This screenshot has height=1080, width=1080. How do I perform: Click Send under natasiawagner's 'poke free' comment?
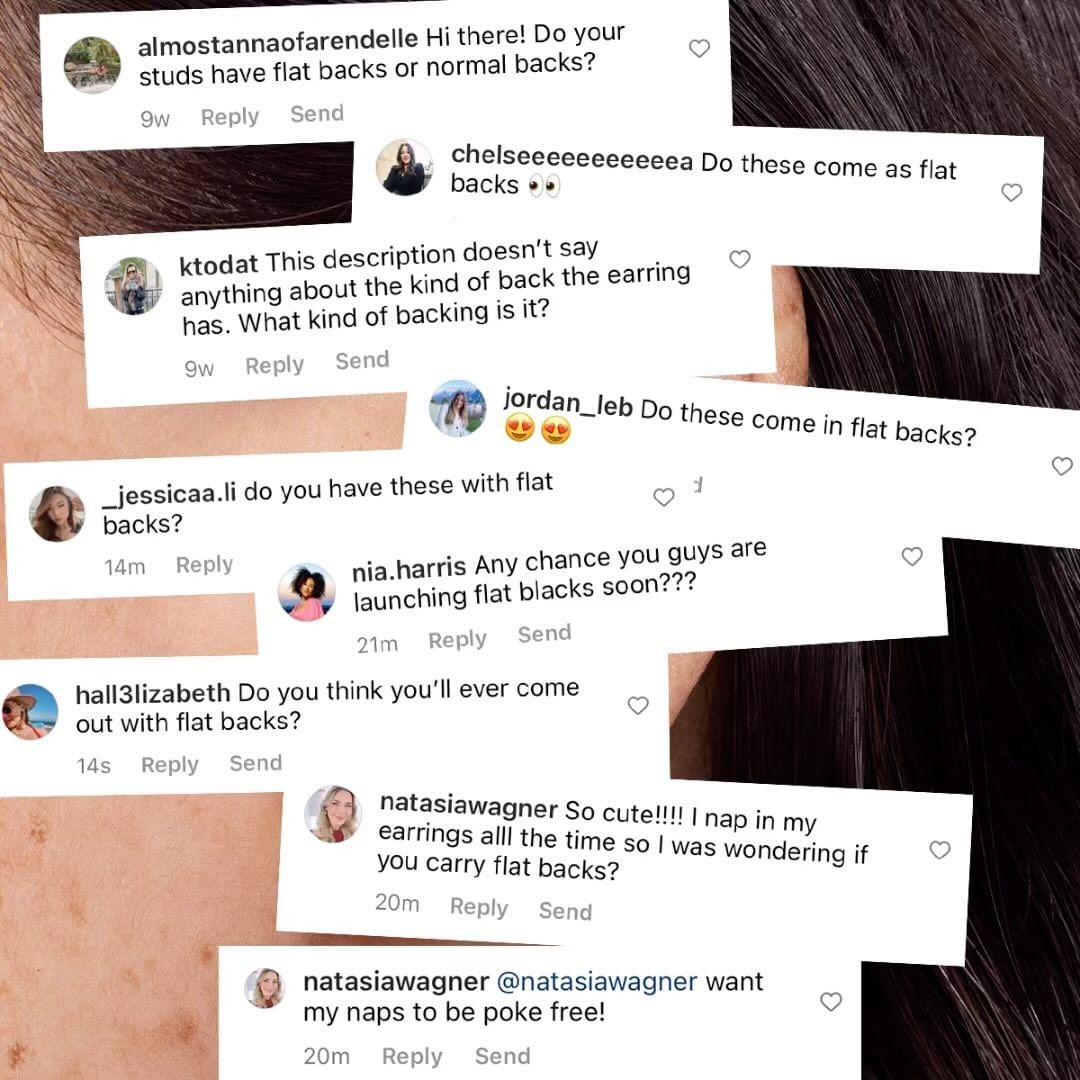[502, 1056]
